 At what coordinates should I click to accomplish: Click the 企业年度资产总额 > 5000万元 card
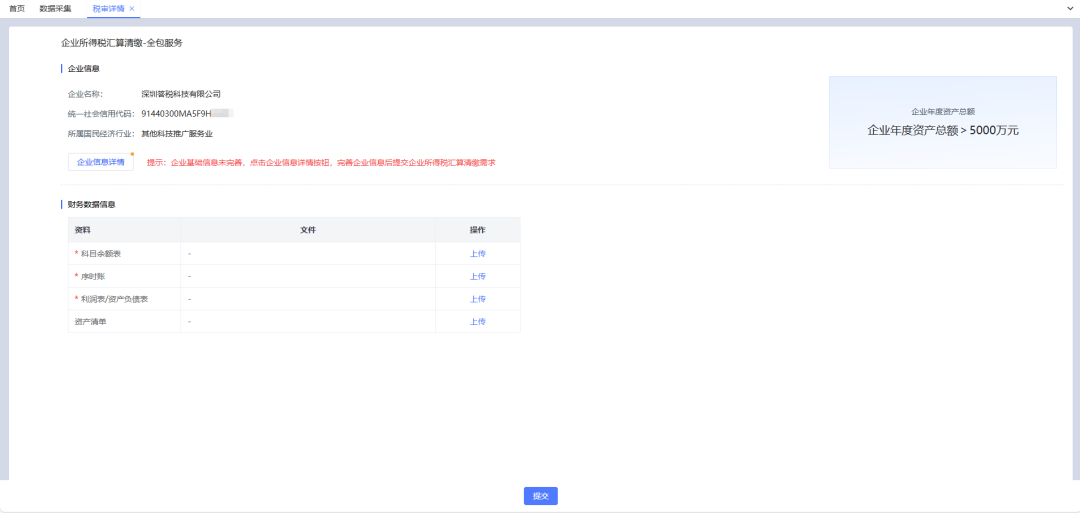942,123
